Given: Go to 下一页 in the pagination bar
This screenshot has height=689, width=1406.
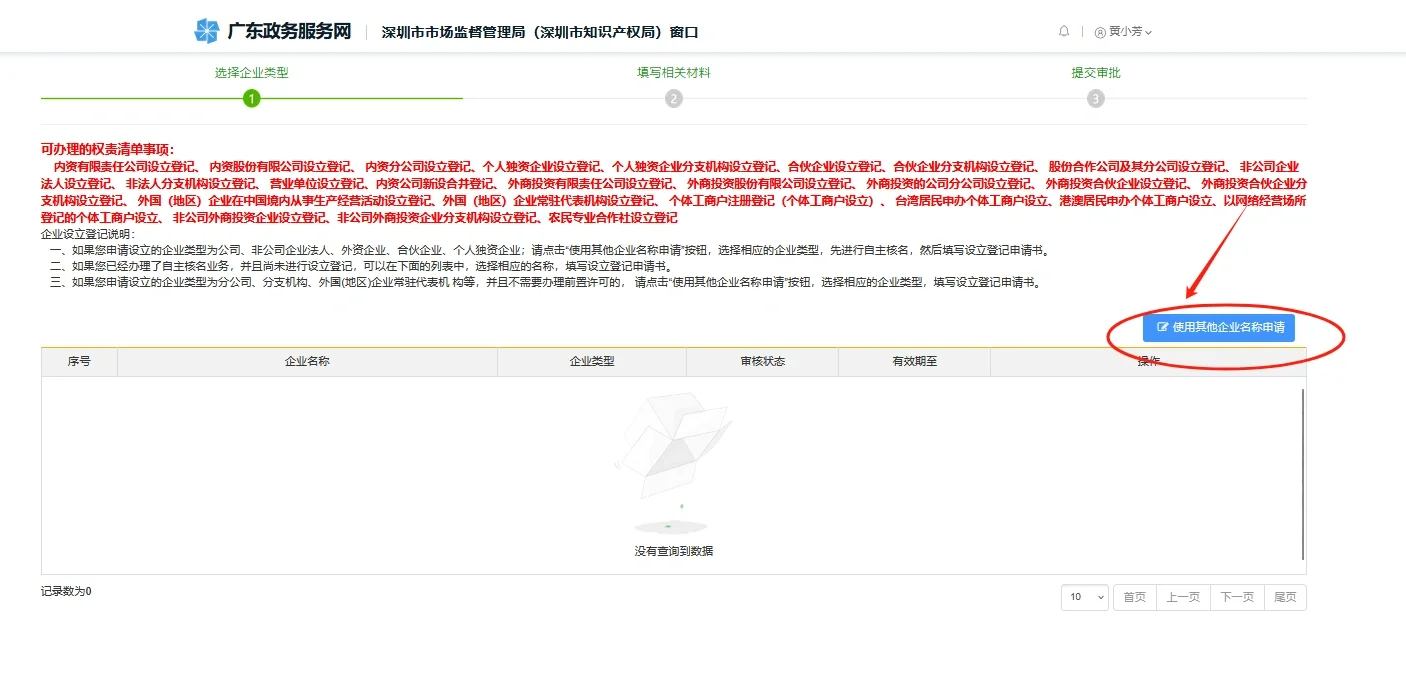Looking at the screenshot, I should [x=1237, y=597].
